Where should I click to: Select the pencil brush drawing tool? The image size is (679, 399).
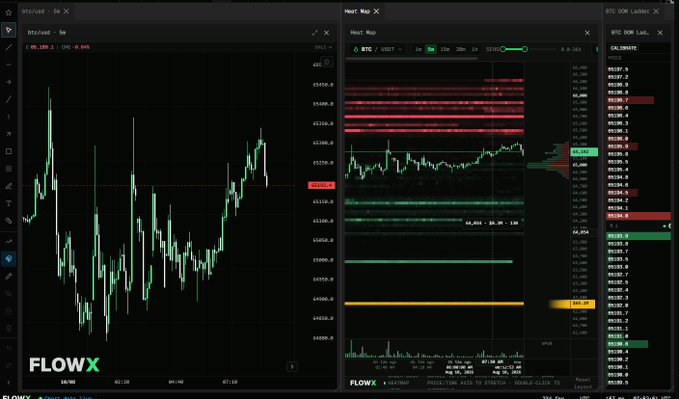pos(9,186)
